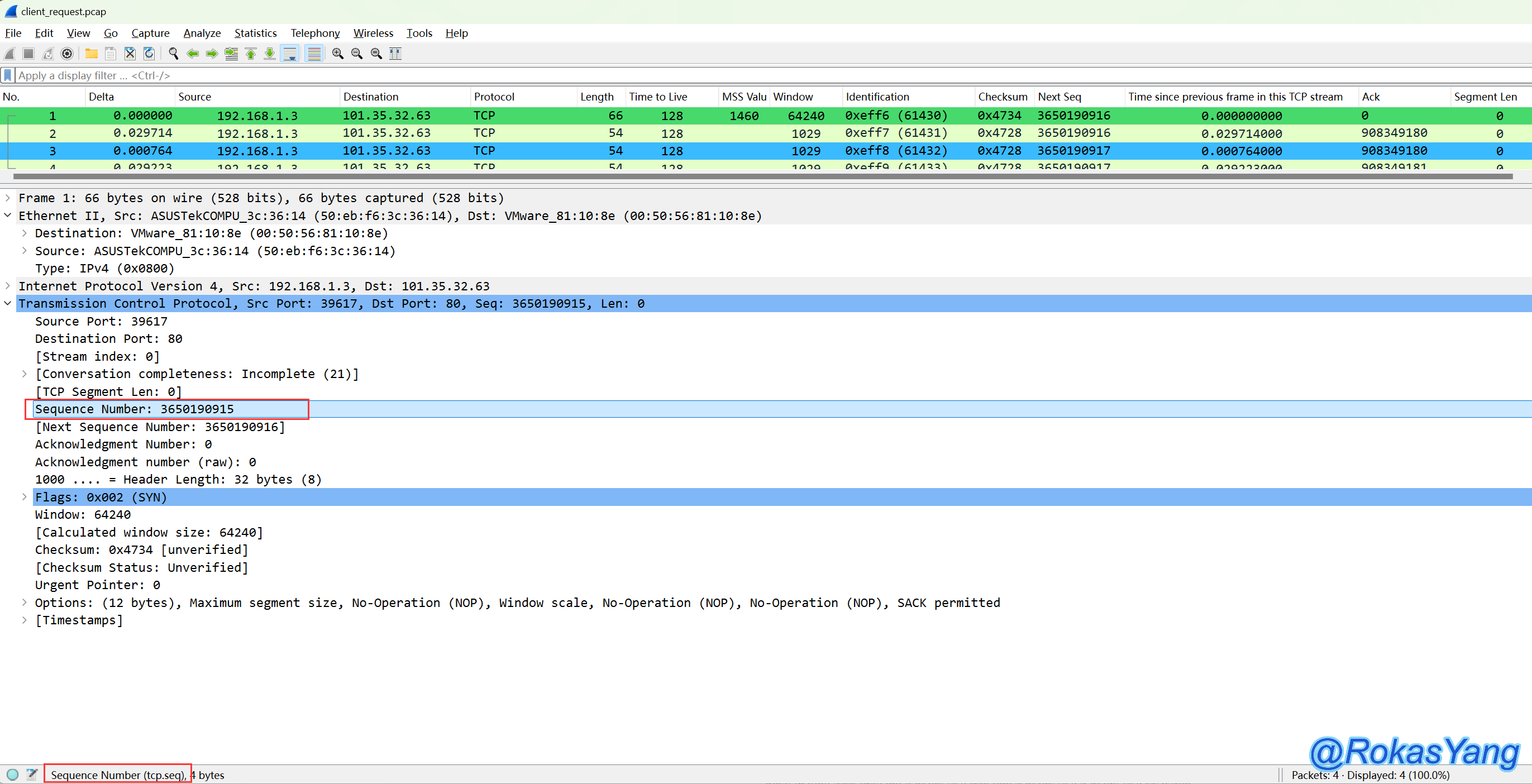This screenshot has height=784, width=1532.
Task: Click the capture options gear icon
Action: 67,54
